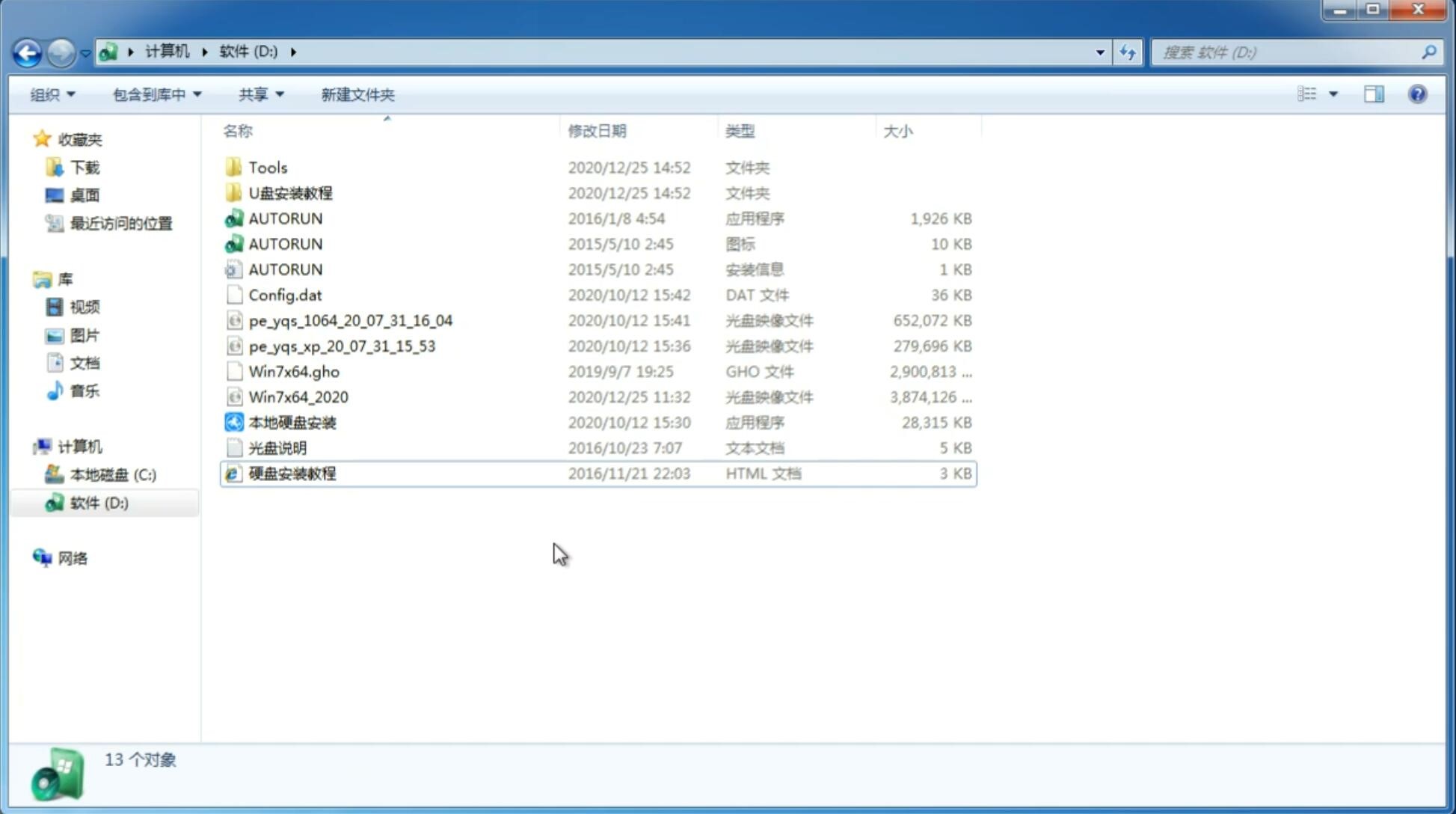This screenshot has width=1456, height=814.
Task: Click 包含到库中 dropdown button
Action: tap(155, 94)
